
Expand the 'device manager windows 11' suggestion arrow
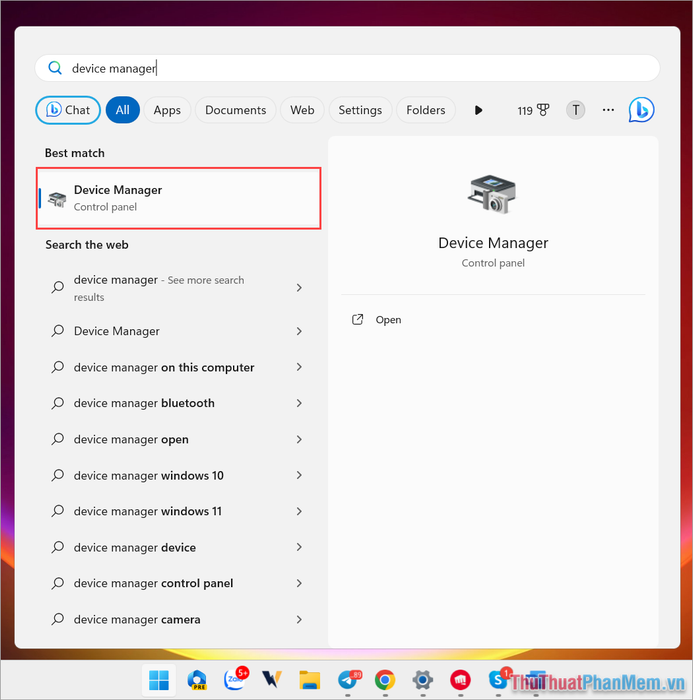299,511
